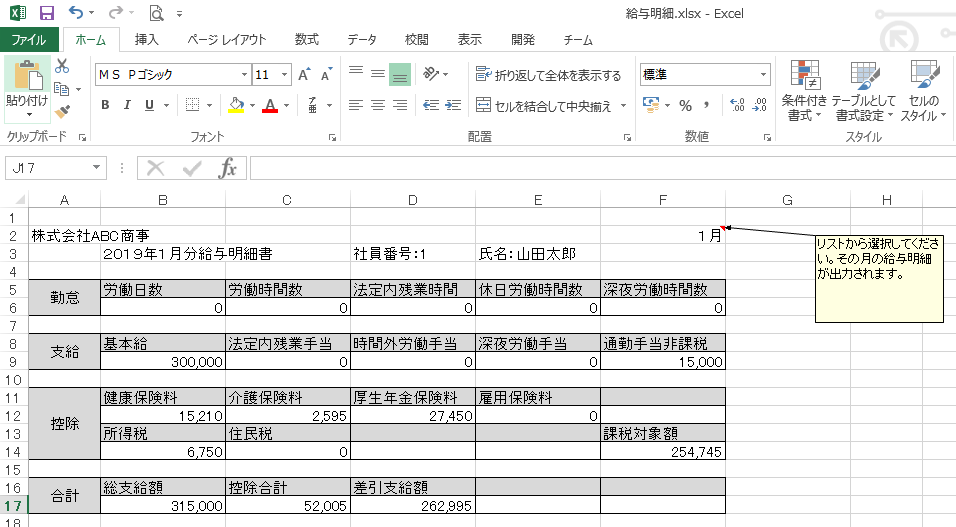Apply the yellow fill color bucket
The width and height of the screenshot is (956, 527).
236,105
